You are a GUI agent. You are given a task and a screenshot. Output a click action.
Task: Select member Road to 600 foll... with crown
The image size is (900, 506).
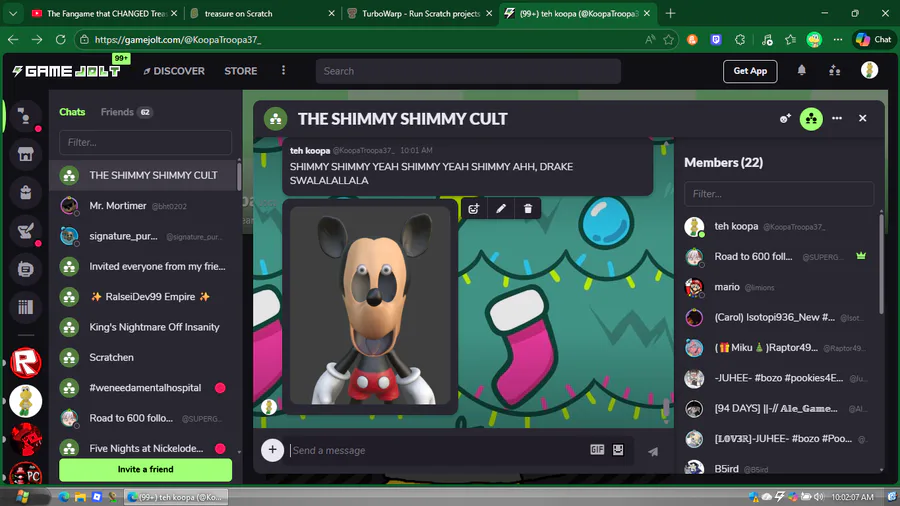pyautogui.click(x=778, y=256)
